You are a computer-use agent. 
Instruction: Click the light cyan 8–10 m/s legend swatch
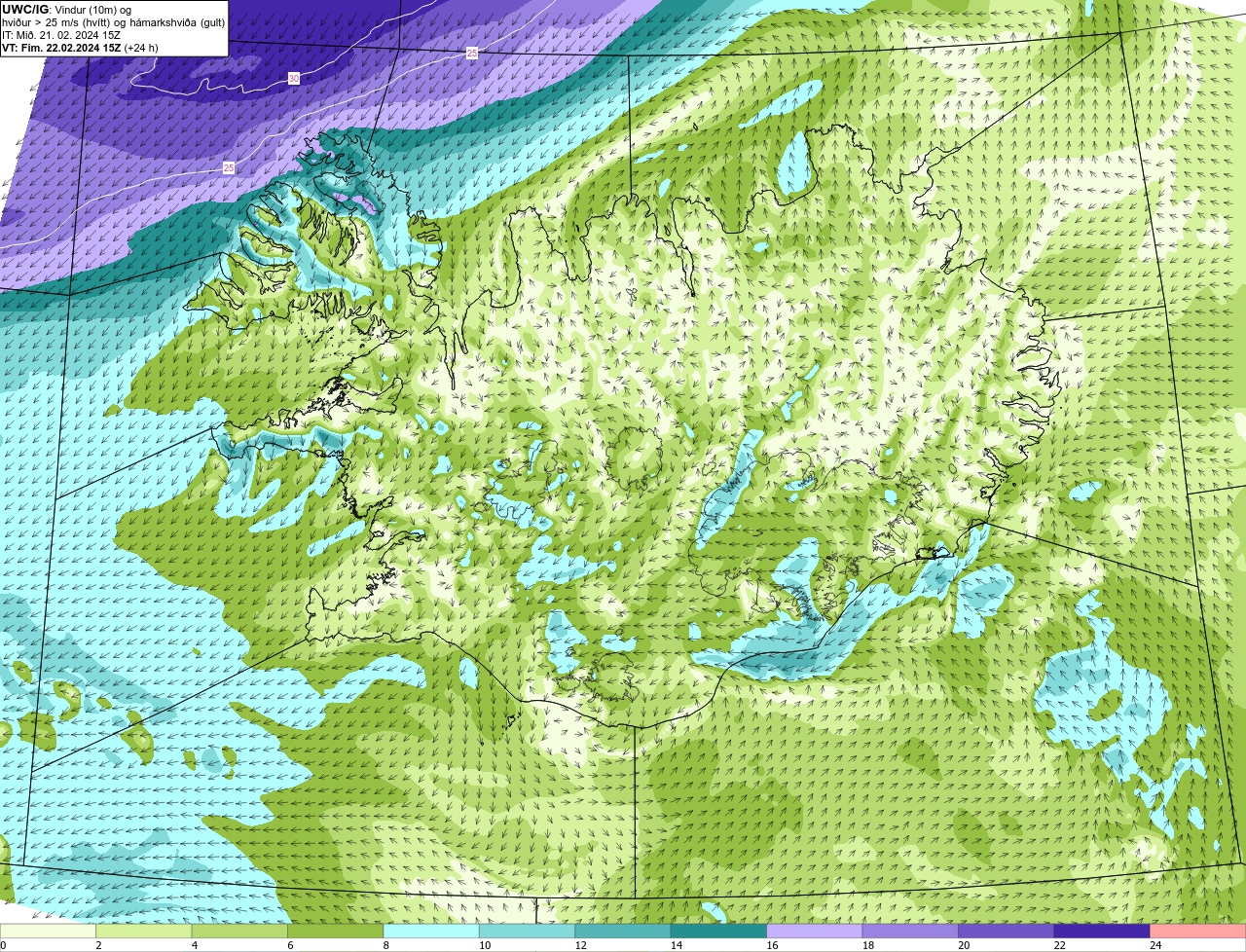pyautogui.click(x=431, y=931)
